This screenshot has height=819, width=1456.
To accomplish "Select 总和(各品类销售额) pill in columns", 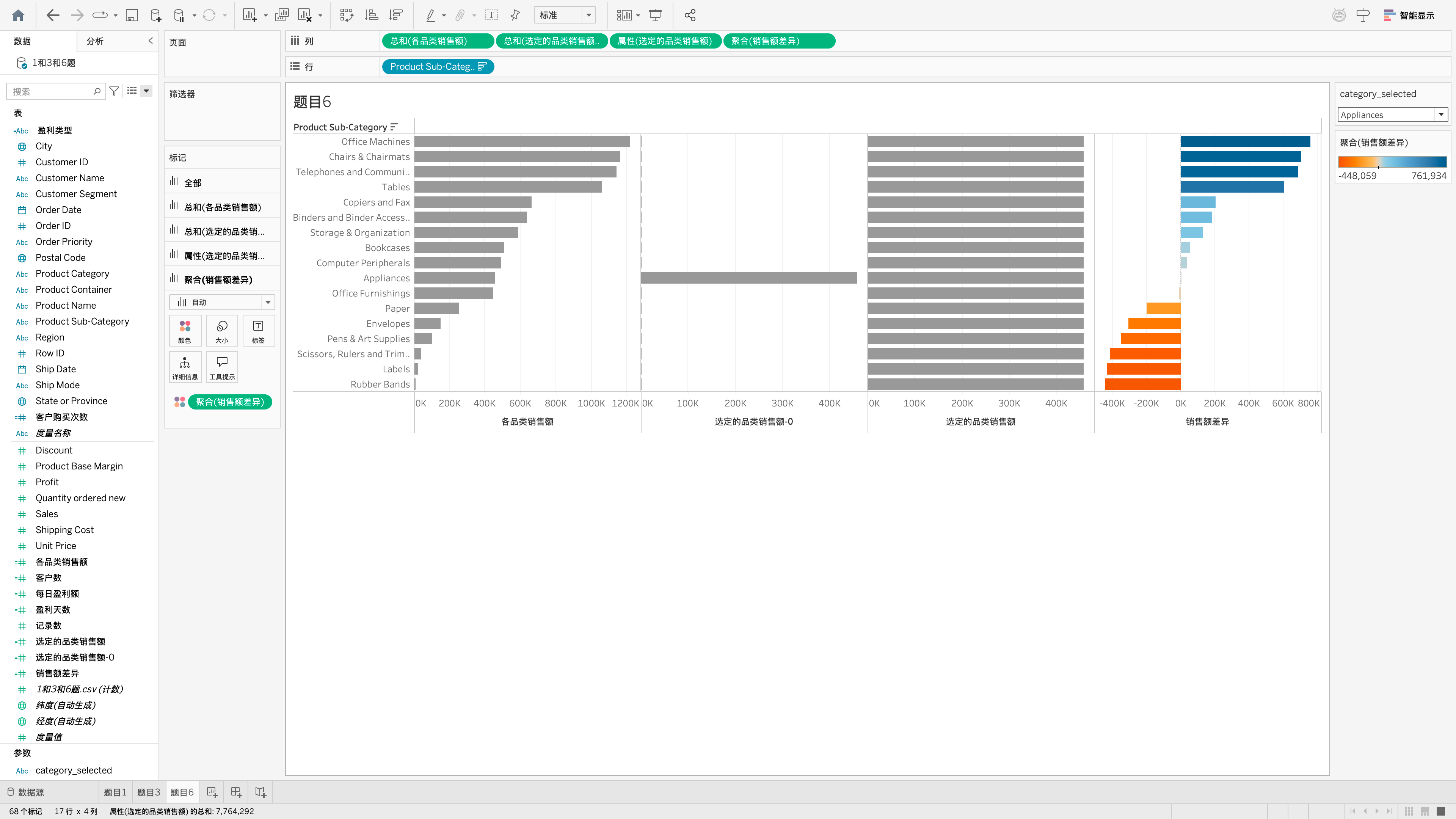I will pos(438,41).
